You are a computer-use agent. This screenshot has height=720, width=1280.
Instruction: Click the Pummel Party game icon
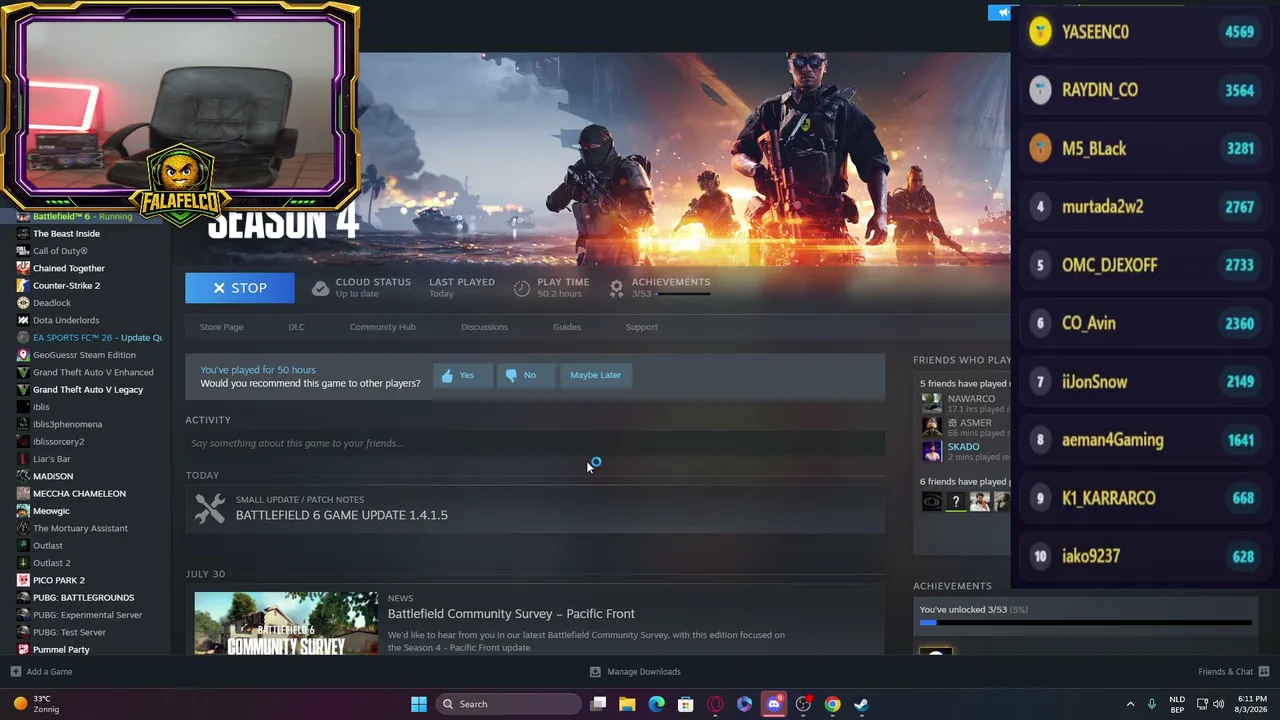click(x=23, y=649)
